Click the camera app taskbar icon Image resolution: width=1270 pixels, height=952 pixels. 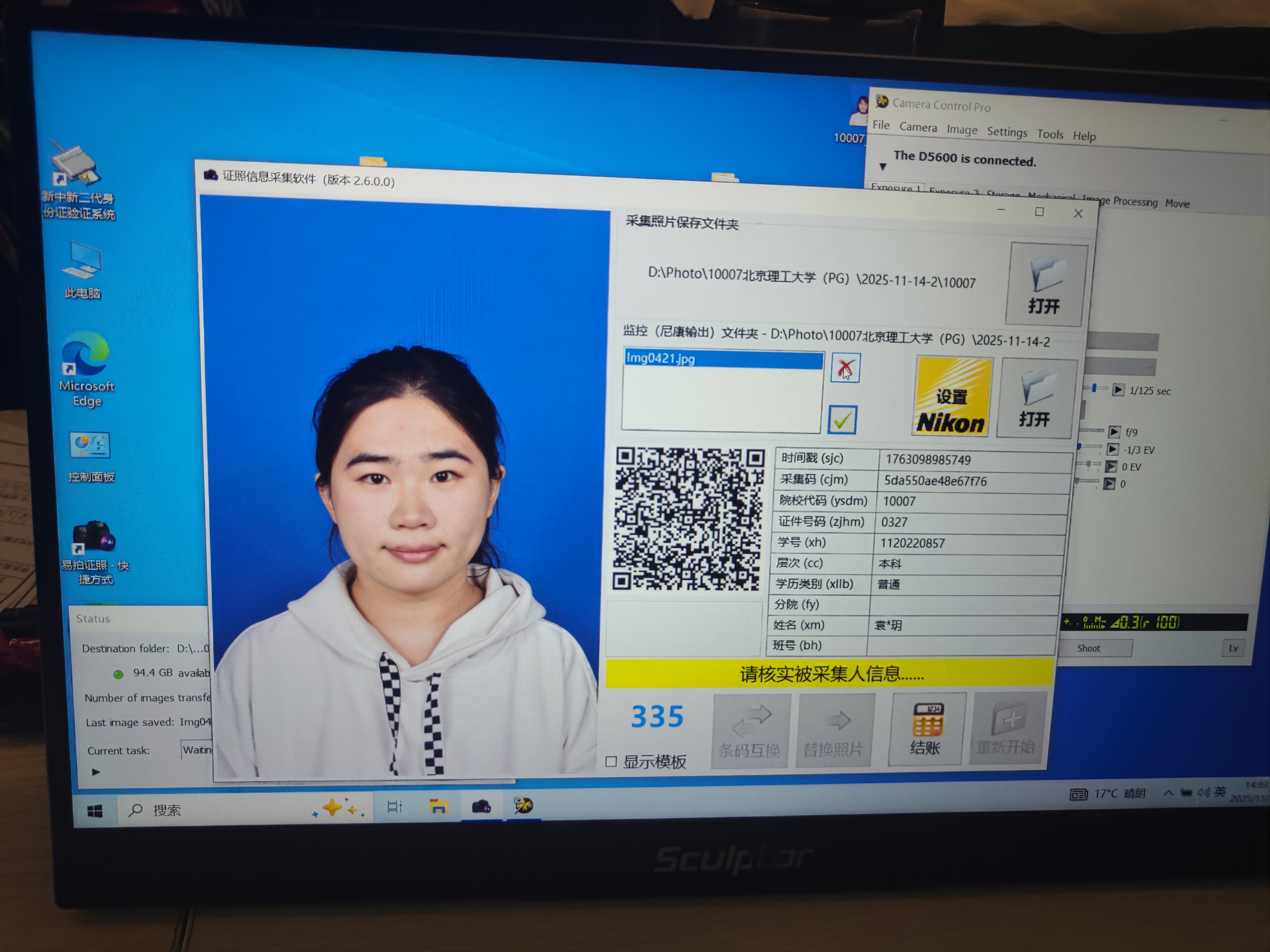point(481,806)
